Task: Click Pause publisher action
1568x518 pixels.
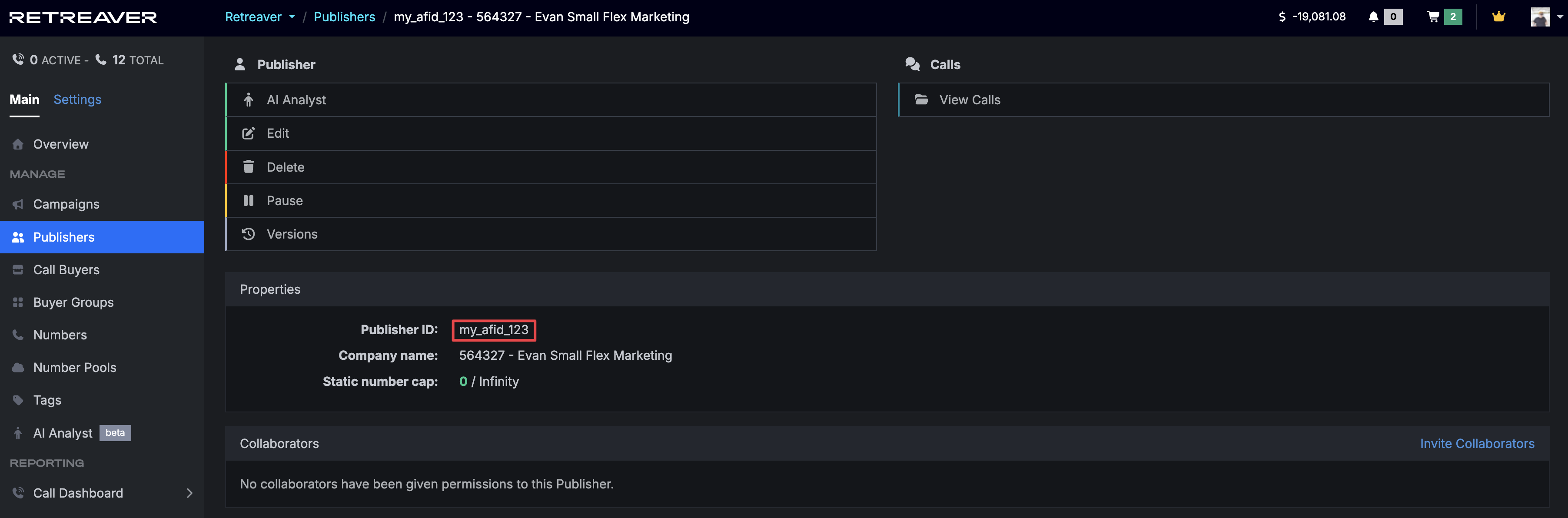Action: pyautogui.click(x=551, y=200)
